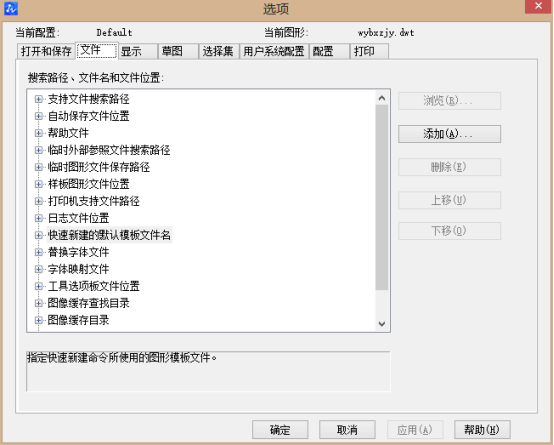Expand 支持文件搜索路径 tree node

[39, 99]
